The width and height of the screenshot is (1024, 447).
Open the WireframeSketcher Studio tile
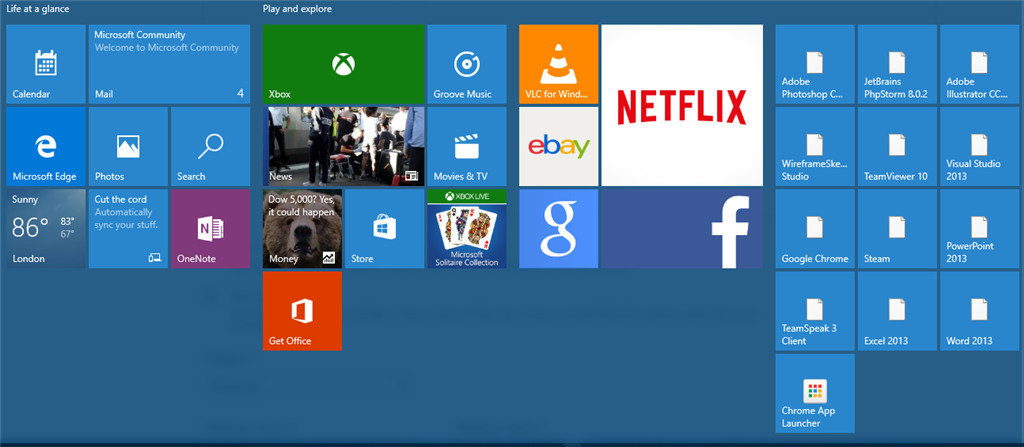(815, 146)
